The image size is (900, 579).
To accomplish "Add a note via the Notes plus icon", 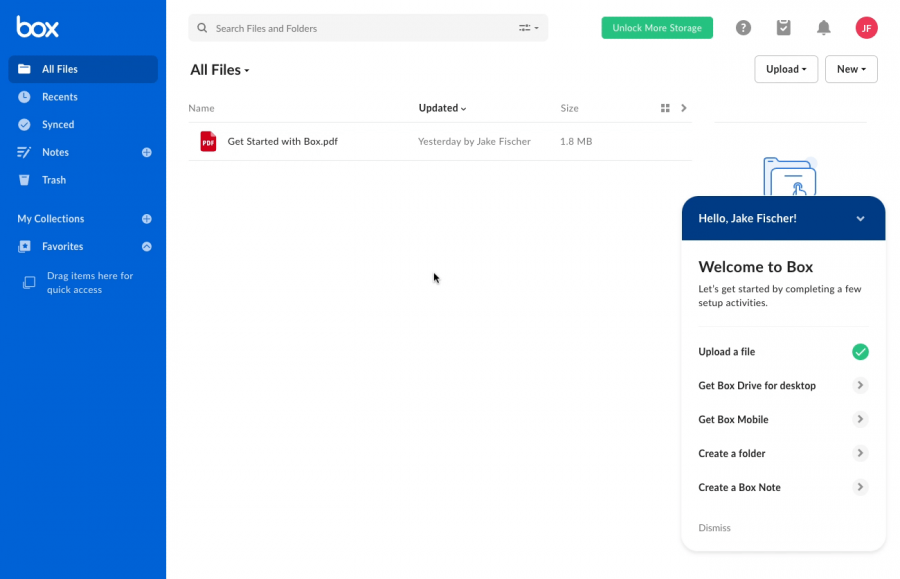I will [x=147, y=152].
